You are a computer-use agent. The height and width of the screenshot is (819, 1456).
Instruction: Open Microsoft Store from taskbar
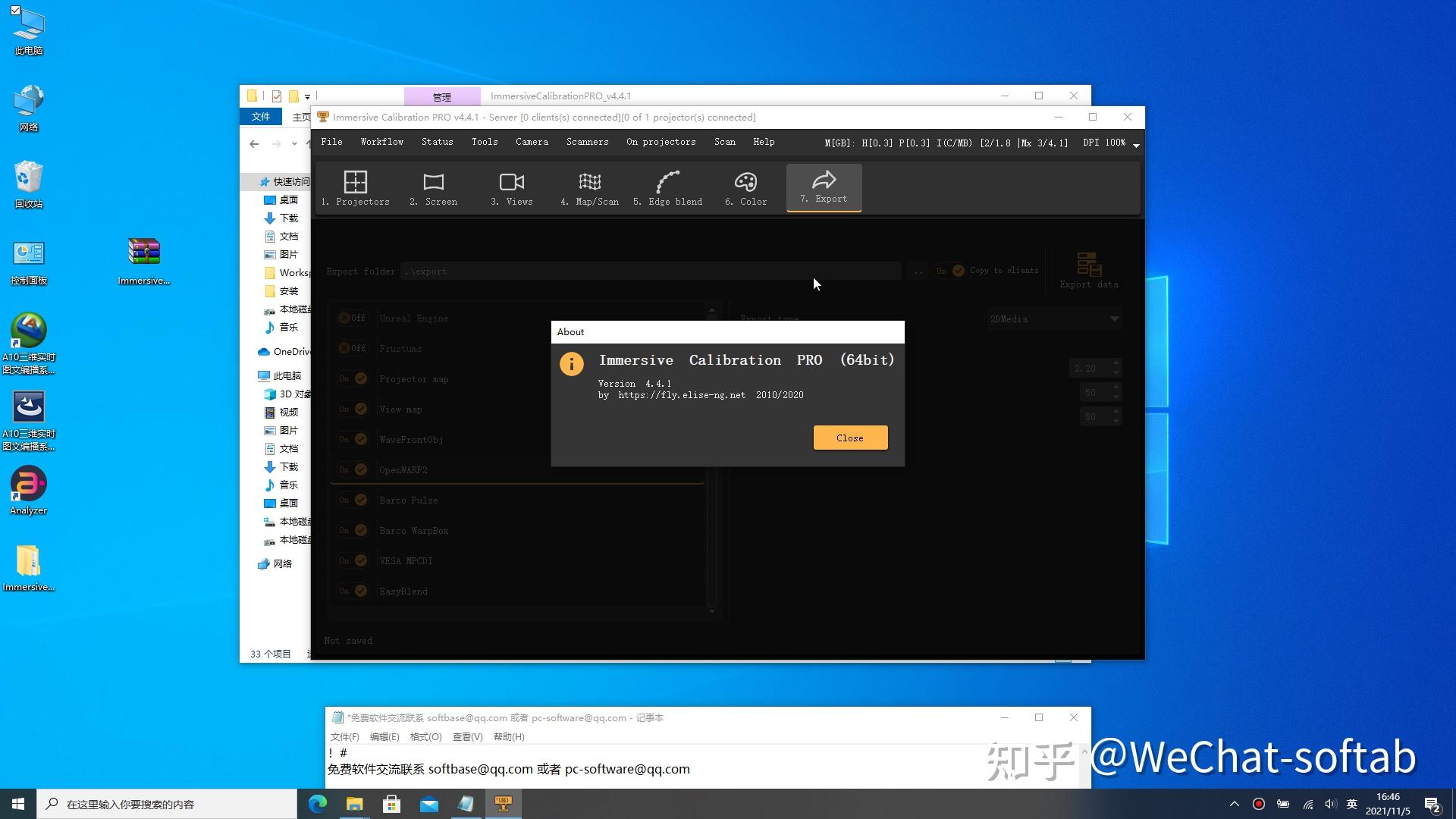click(392, 804)
